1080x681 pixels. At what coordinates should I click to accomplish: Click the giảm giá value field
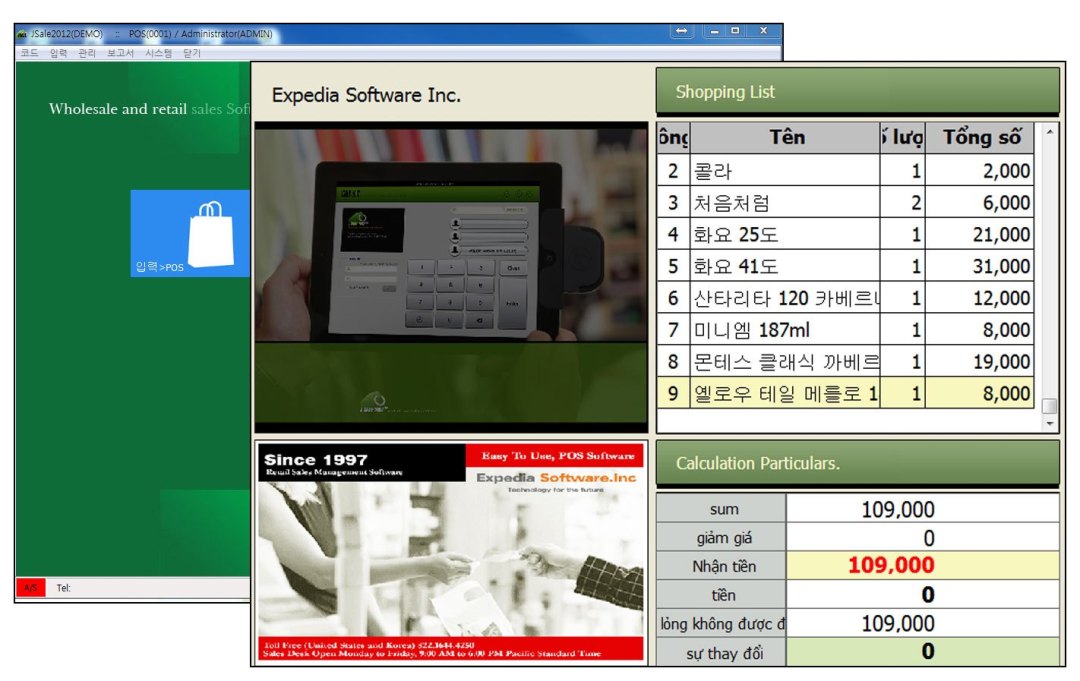[922, 537]
